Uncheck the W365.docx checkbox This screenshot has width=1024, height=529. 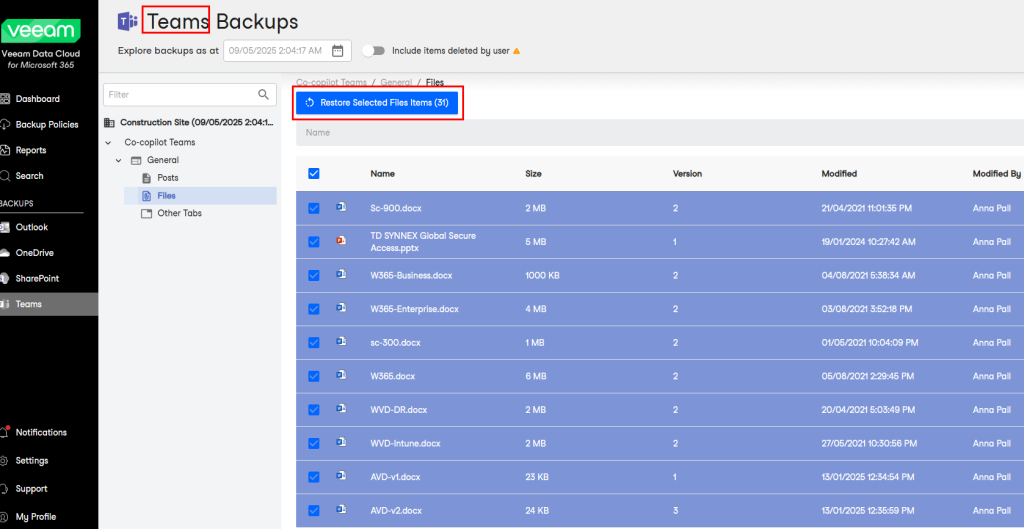(313, 376)
